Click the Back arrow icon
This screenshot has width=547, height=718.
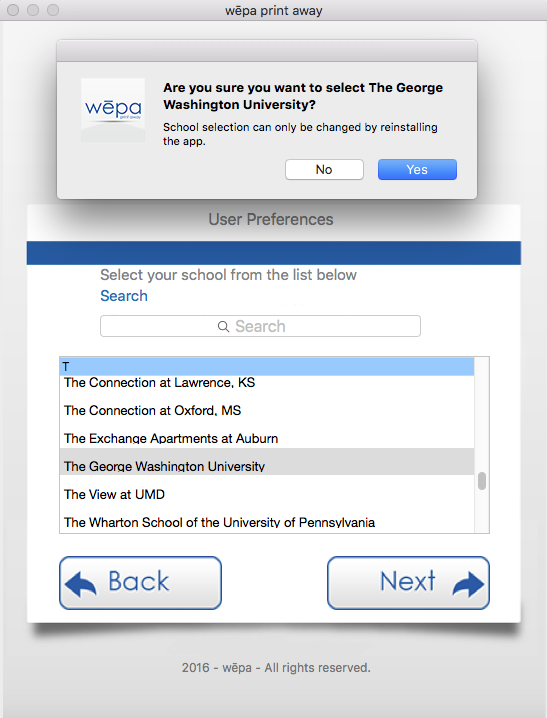pyautogui.click(x=81, y=584)
